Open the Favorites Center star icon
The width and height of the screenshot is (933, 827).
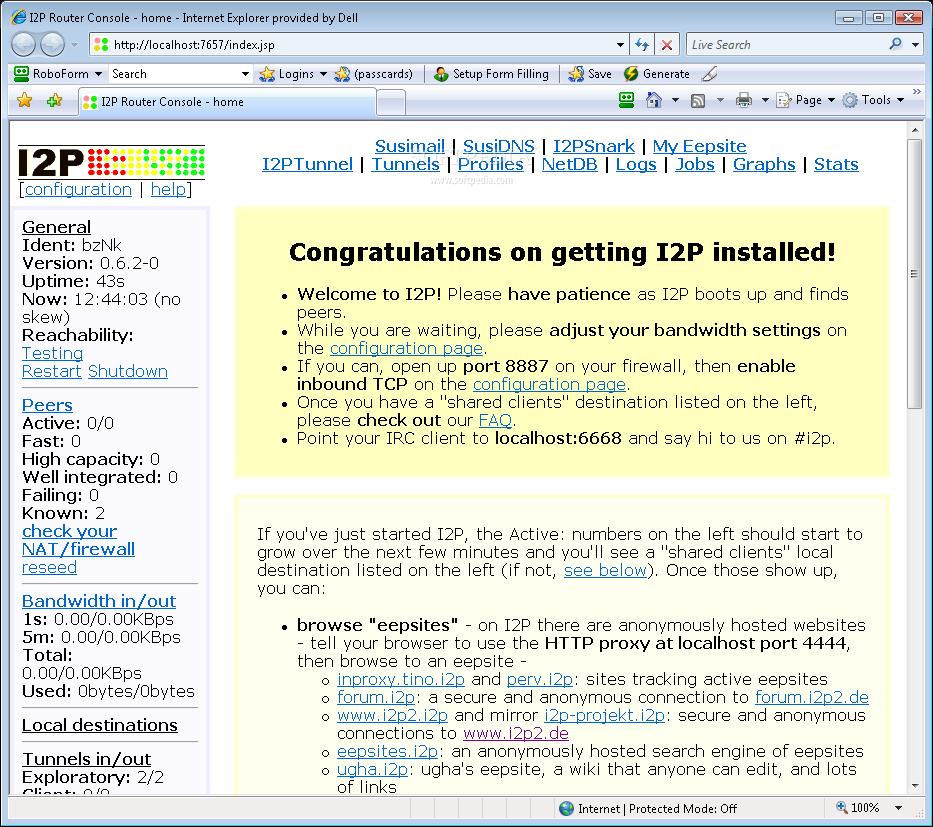click(24, 101)
